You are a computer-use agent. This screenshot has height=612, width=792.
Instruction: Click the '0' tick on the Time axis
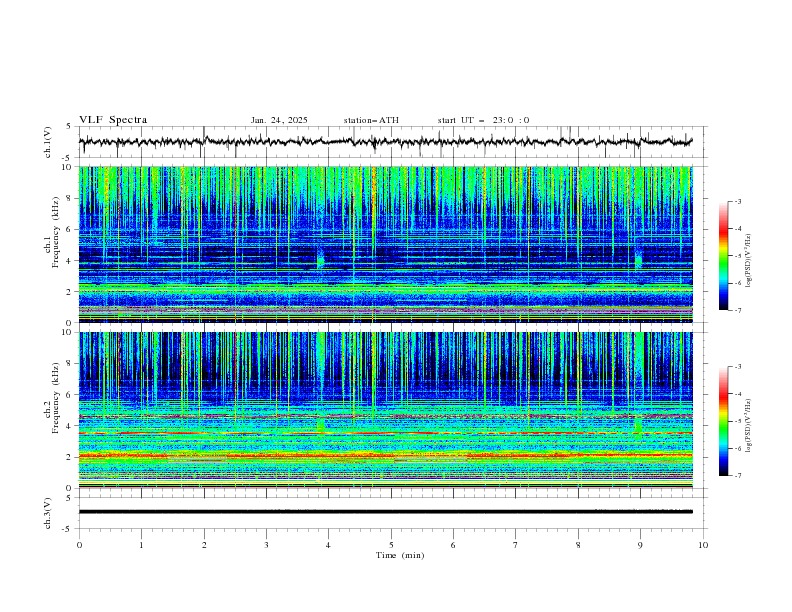click(79, 545)
